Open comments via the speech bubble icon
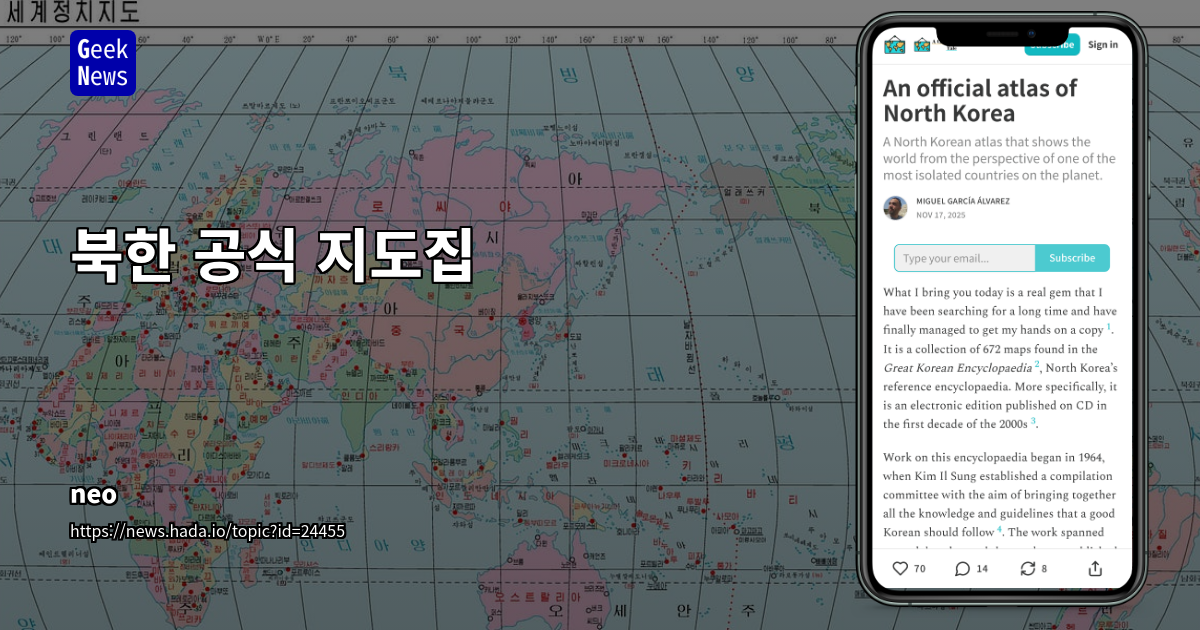The height and width of the screenshot is (630, 1200). coord(963,568)
